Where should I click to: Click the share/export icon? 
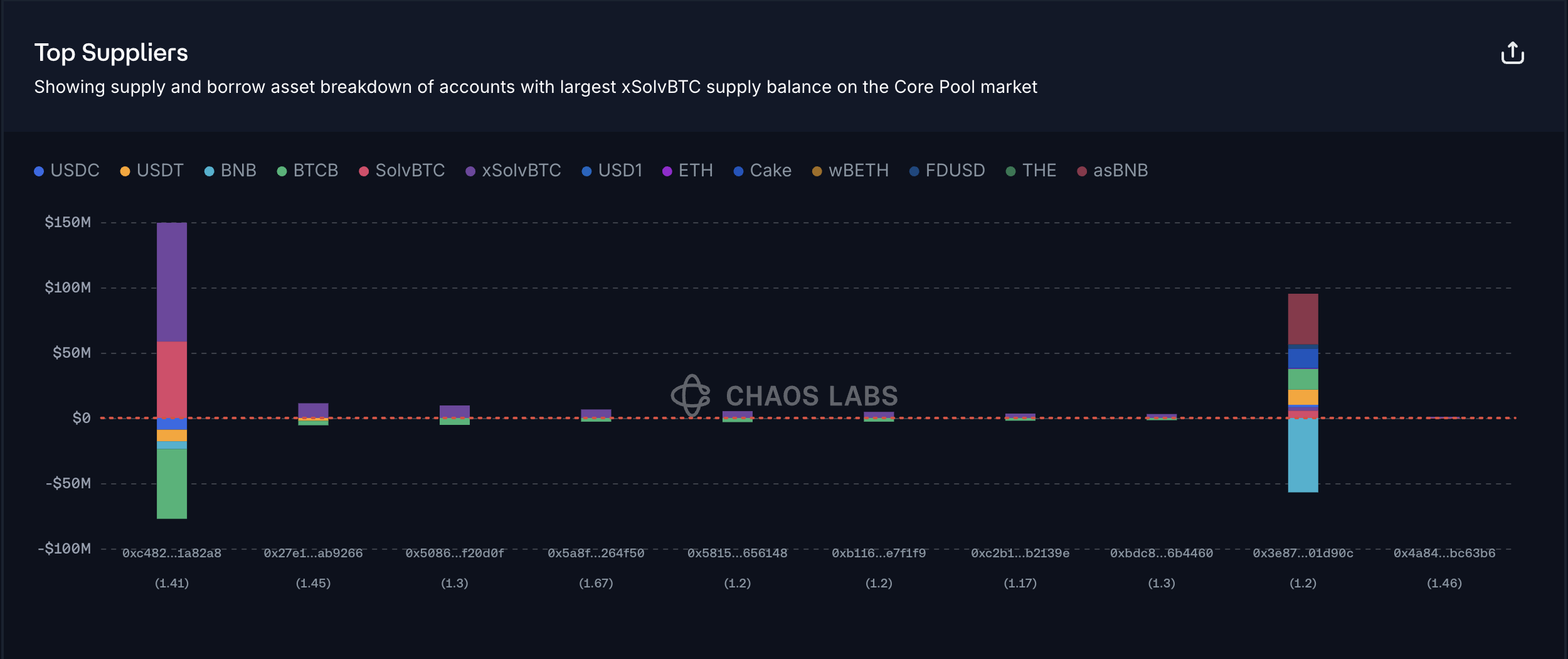(x=1512, y=53)
